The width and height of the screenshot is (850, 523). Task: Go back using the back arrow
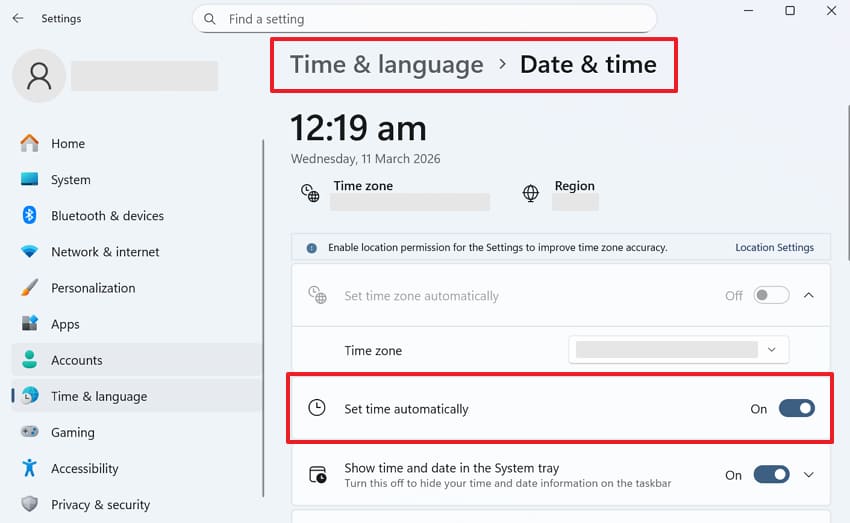[18, 18]
